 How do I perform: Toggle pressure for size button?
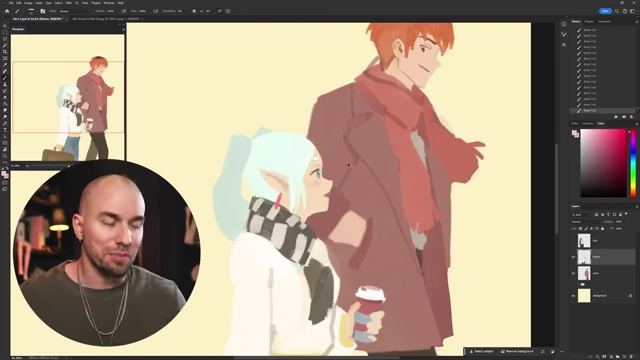(x=220, y=11)
